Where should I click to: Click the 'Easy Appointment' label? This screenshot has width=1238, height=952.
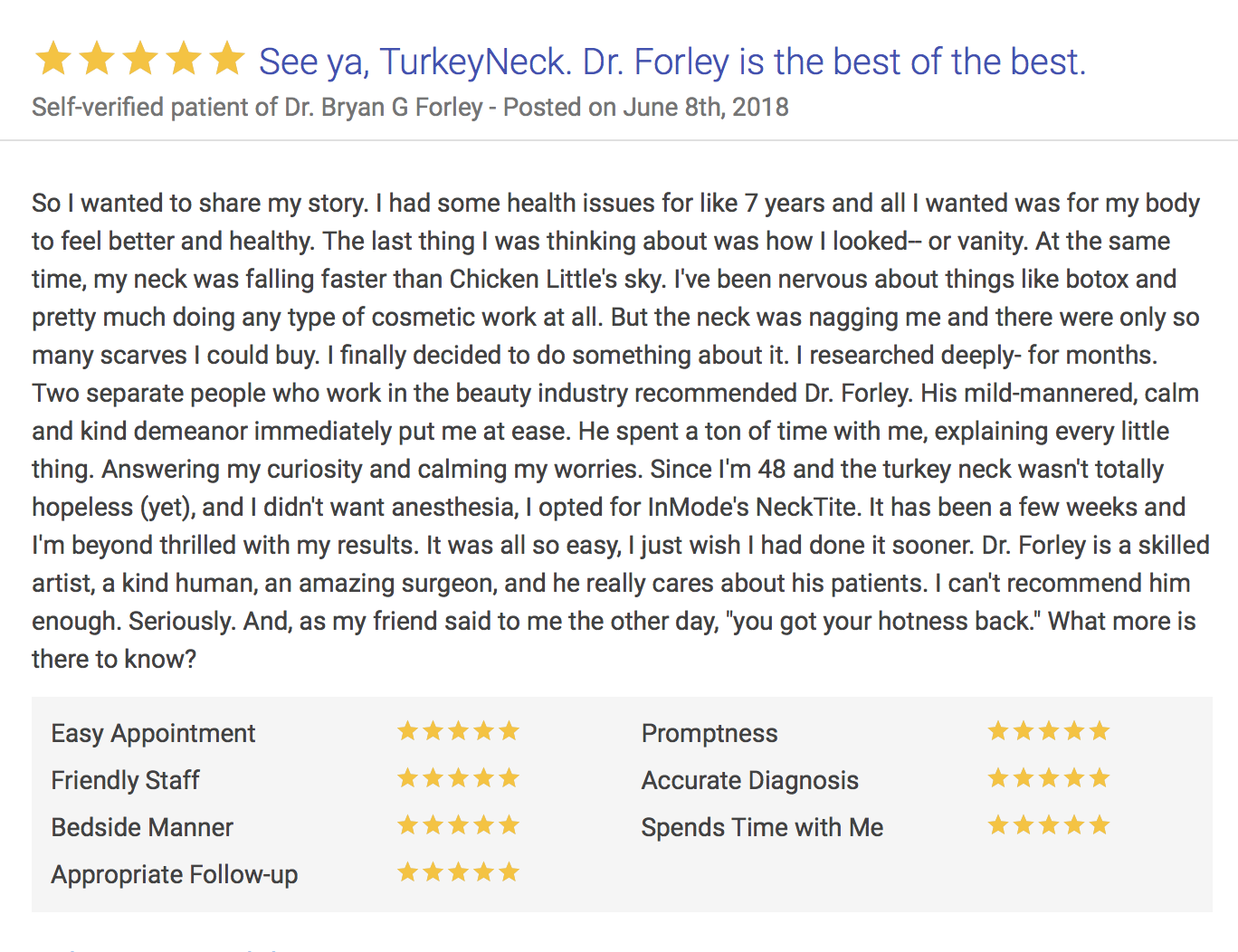point(153,733)
